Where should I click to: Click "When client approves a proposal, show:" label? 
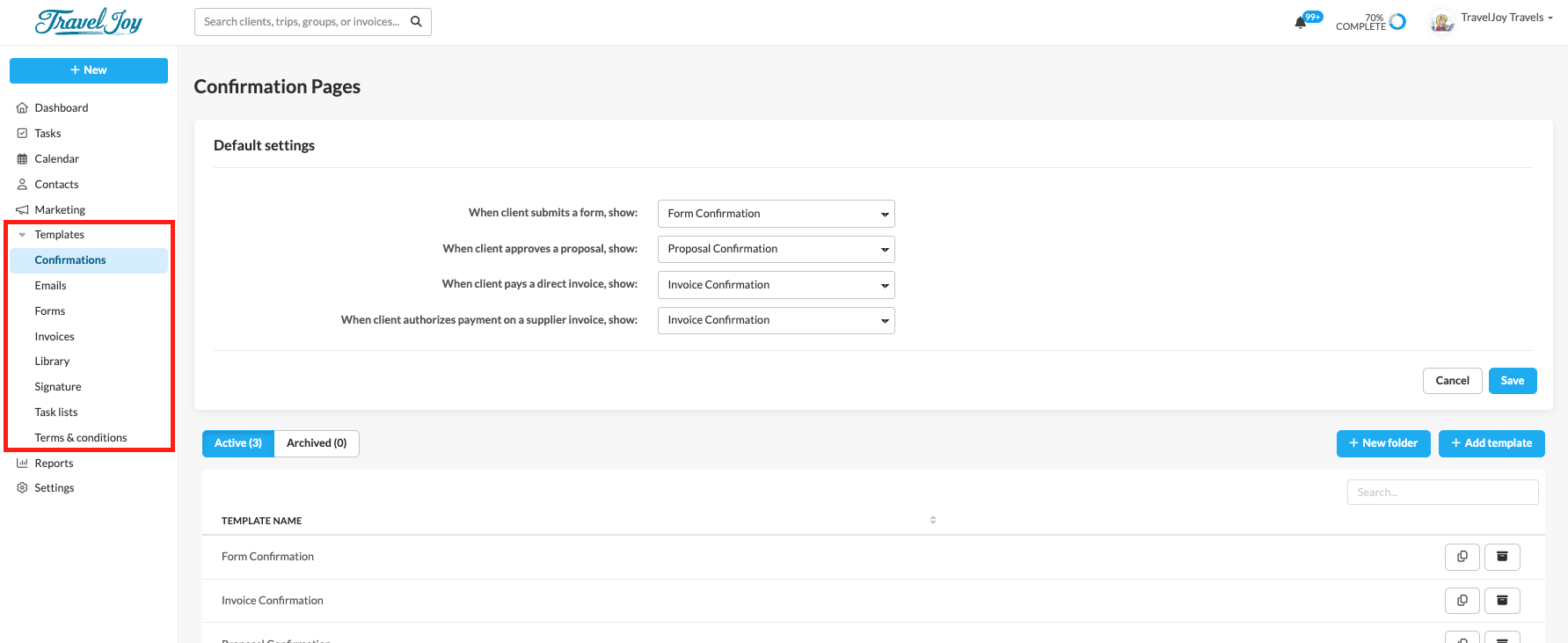pos(540,249)
